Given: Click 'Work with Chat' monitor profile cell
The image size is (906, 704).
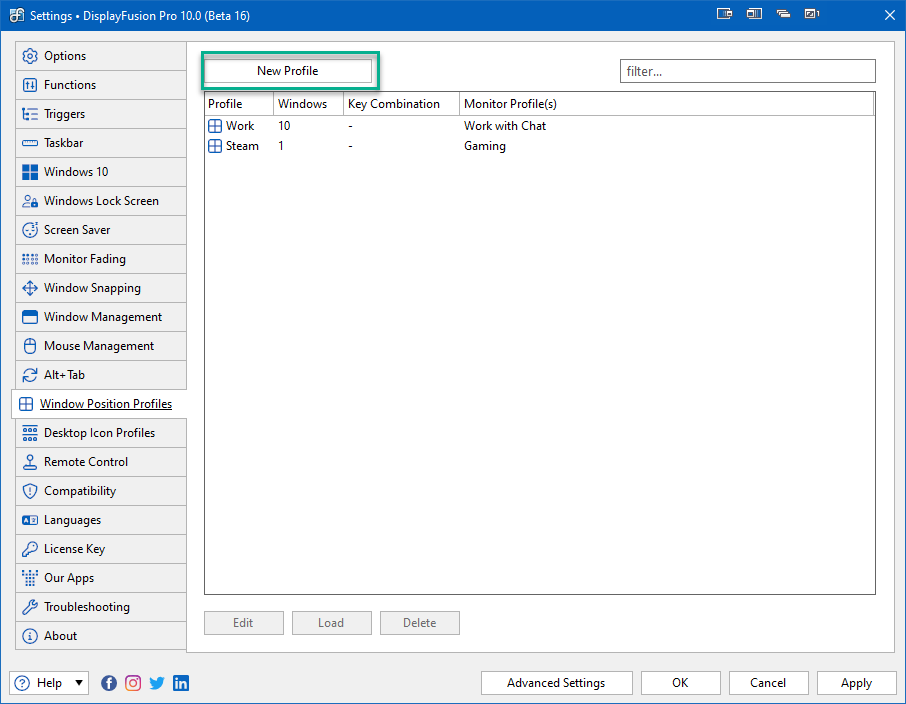Looking at the screenshot, I should 504,126.
